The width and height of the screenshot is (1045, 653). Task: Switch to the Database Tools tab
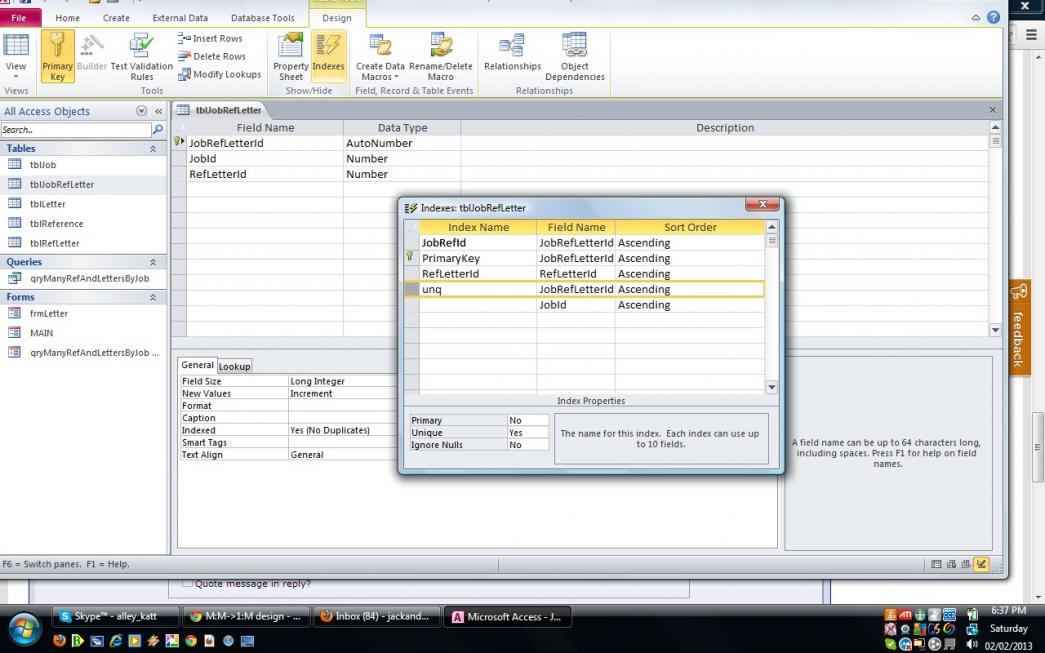coord(262,18)
